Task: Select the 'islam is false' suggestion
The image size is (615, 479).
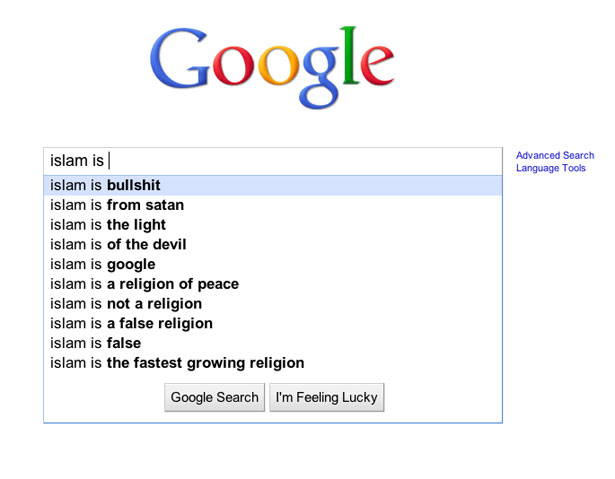Action: click(95, 343)
